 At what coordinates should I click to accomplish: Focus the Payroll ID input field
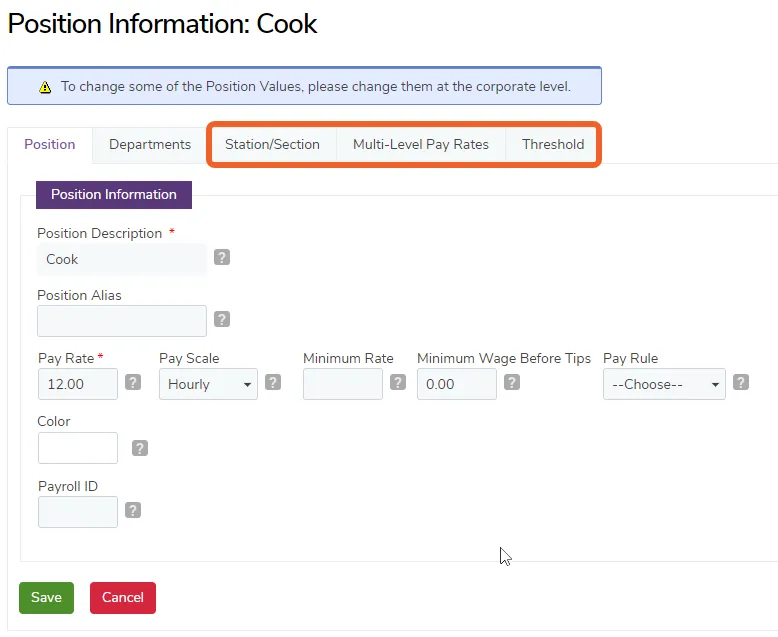78,511
